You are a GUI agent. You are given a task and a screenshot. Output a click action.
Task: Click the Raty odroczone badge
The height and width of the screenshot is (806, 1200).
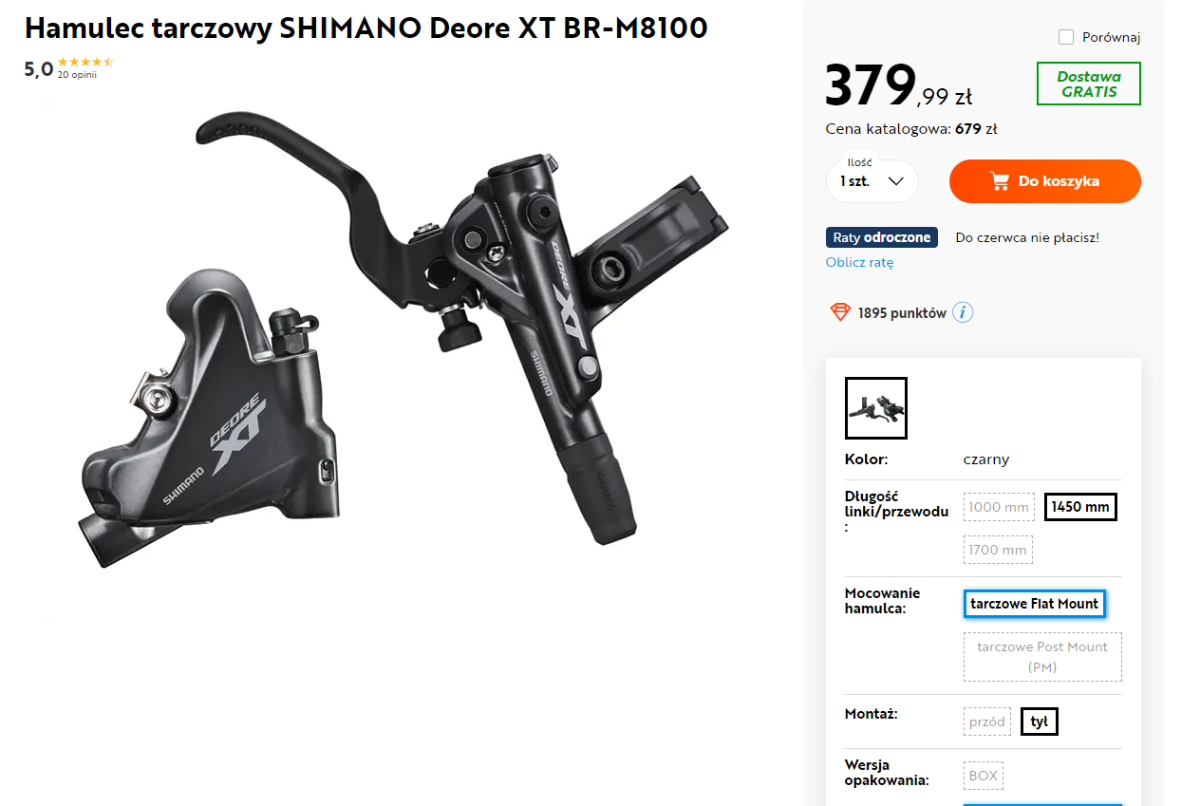click(x=882, y=238)
